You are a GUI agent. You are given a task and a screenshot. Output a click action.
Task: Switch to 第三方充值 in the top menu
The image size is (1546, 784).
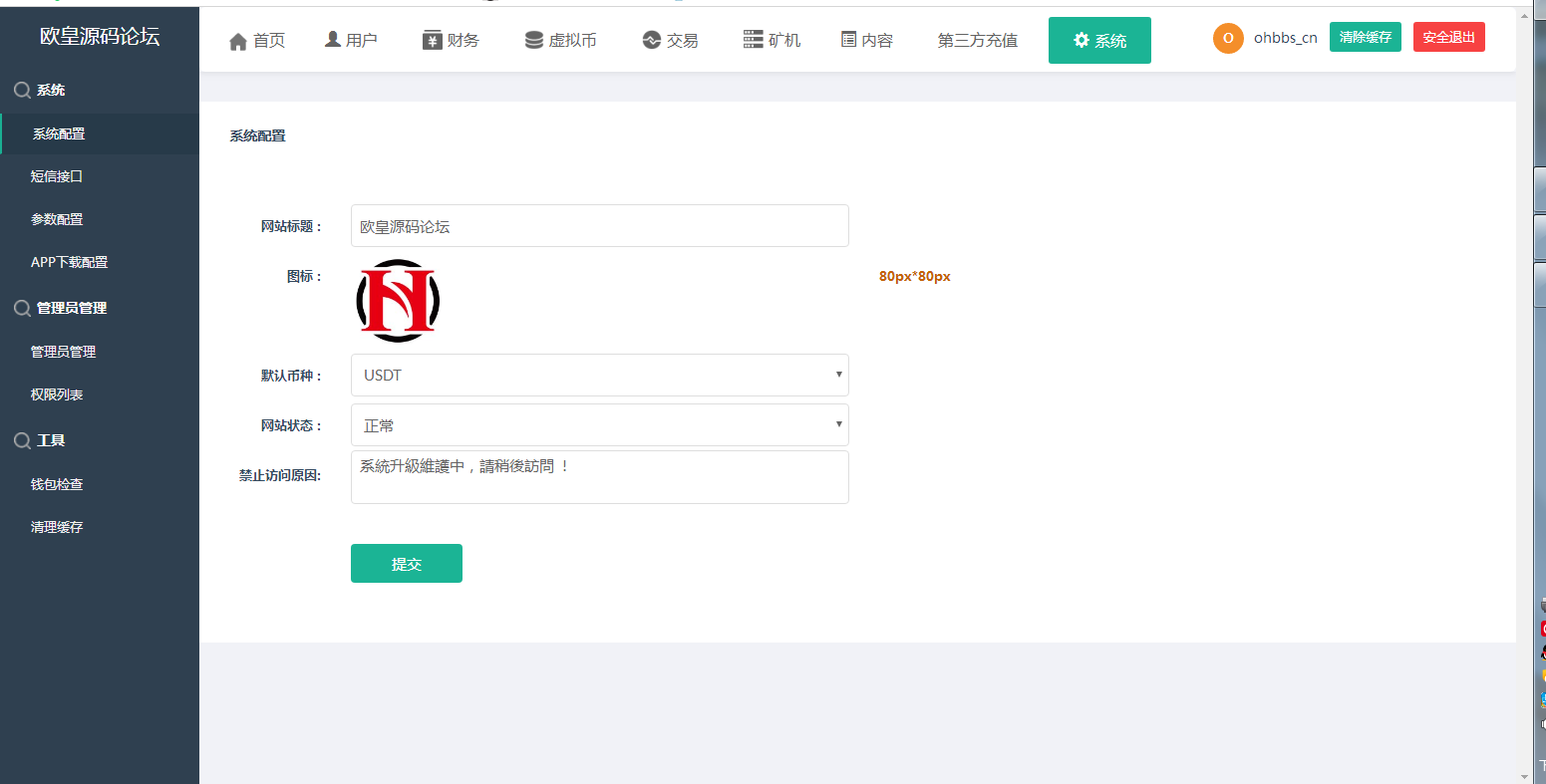[978, 40]
